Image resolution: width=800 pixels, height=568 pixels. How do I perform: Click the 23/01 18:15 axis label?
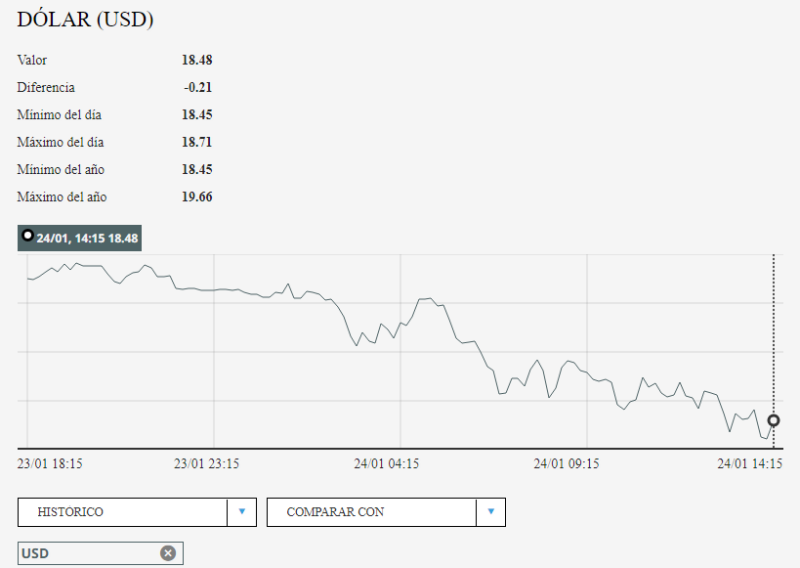pyautogui.click(x=50, y=463)
